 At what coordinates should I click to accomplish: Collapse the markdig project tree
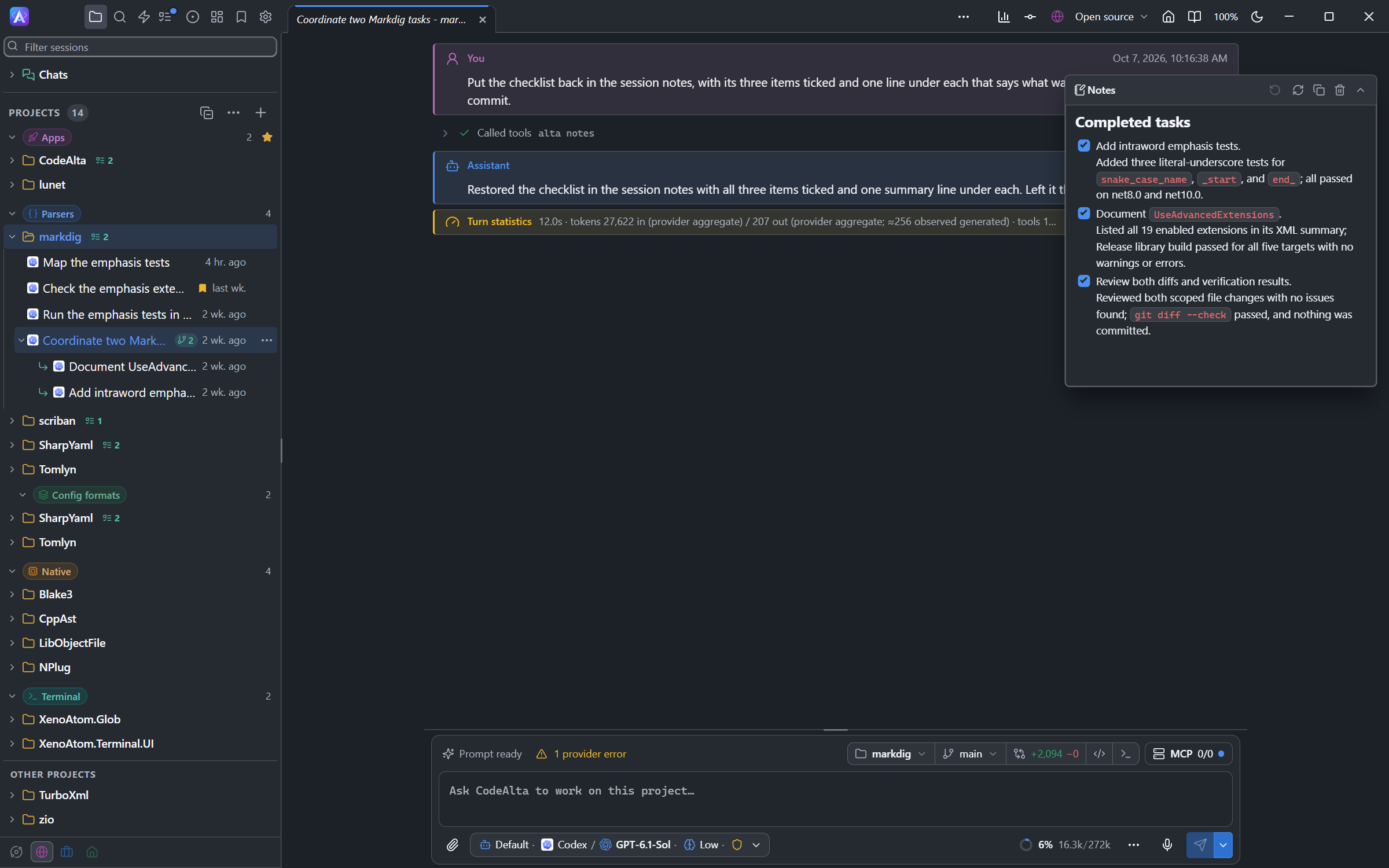click(12, 237)
